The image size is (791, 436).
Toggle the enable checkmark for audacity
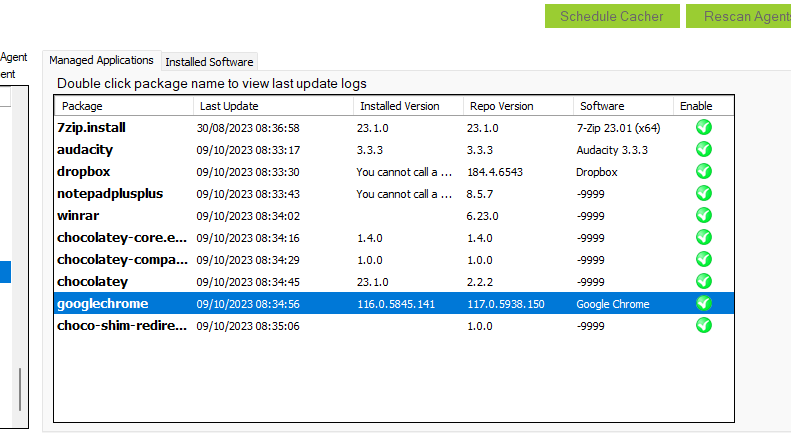pos(703,150)
